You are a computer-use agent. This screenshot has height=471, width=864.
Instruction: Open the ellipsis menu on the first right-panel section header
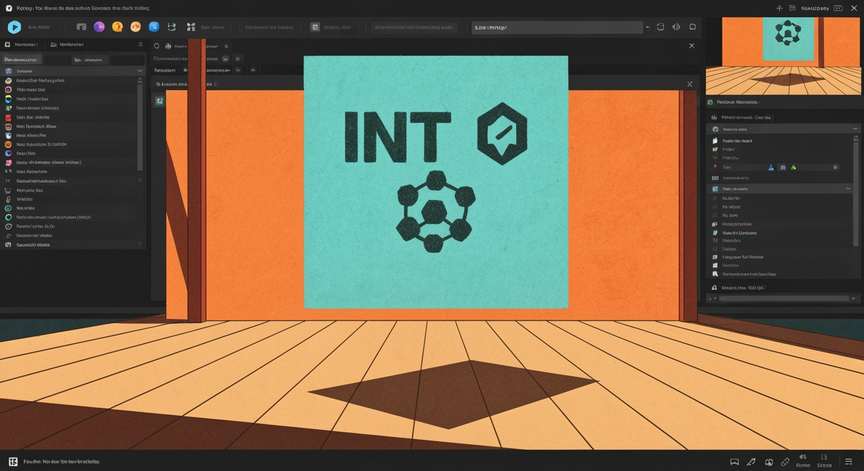pyautogui.click(x=855, y=129)
